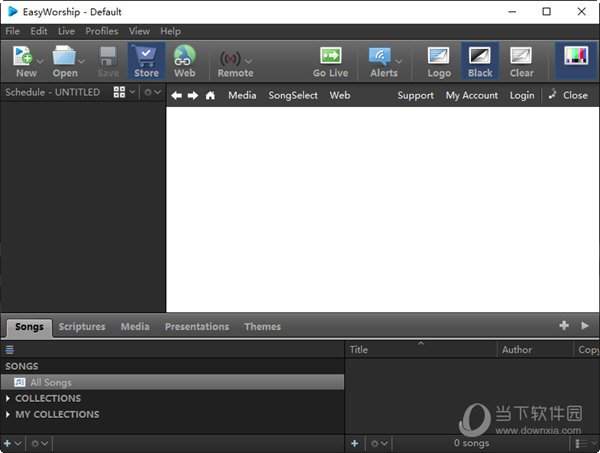Switch to the Themes tab

pyautogui.click(x=262, y=327)
